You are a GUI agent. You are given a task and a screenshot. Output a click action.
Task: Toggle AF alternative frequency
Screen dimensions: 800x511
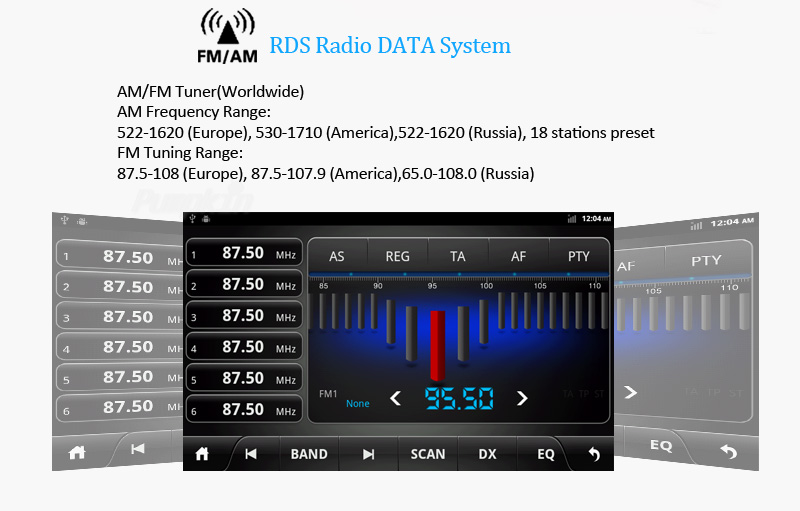coord(518,256)
